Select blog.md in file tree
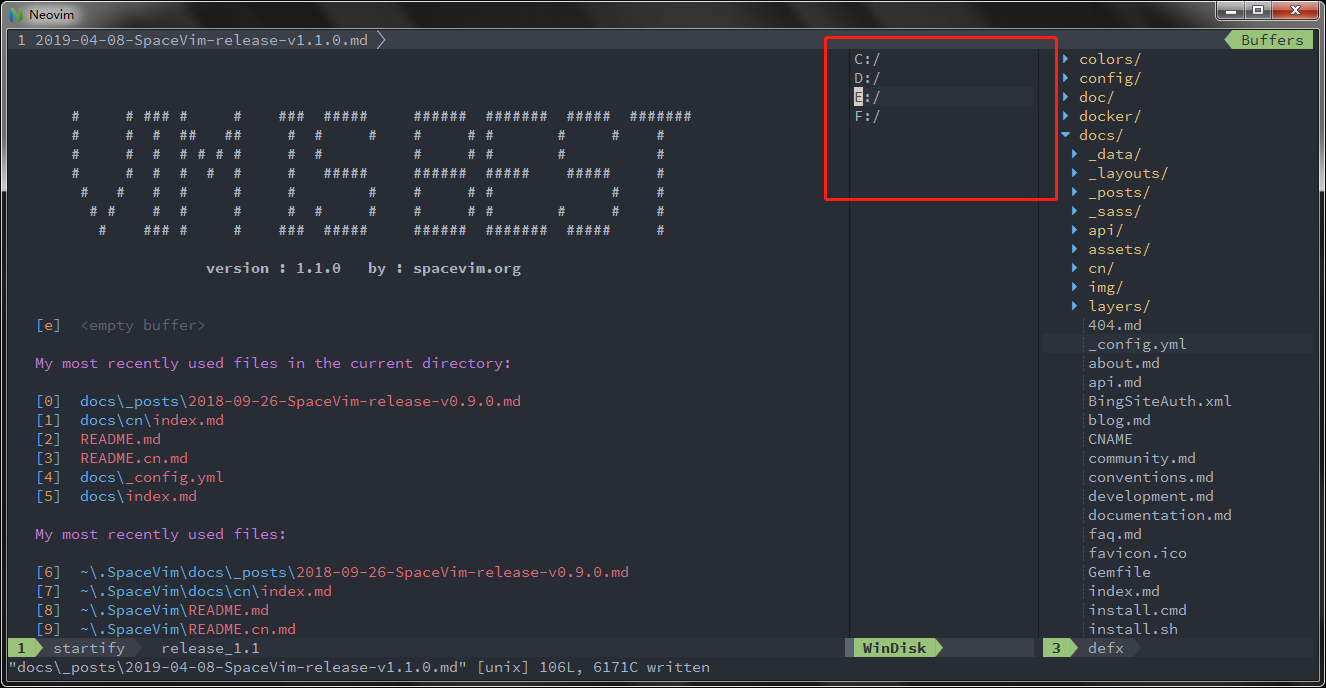 [1119, 420]
